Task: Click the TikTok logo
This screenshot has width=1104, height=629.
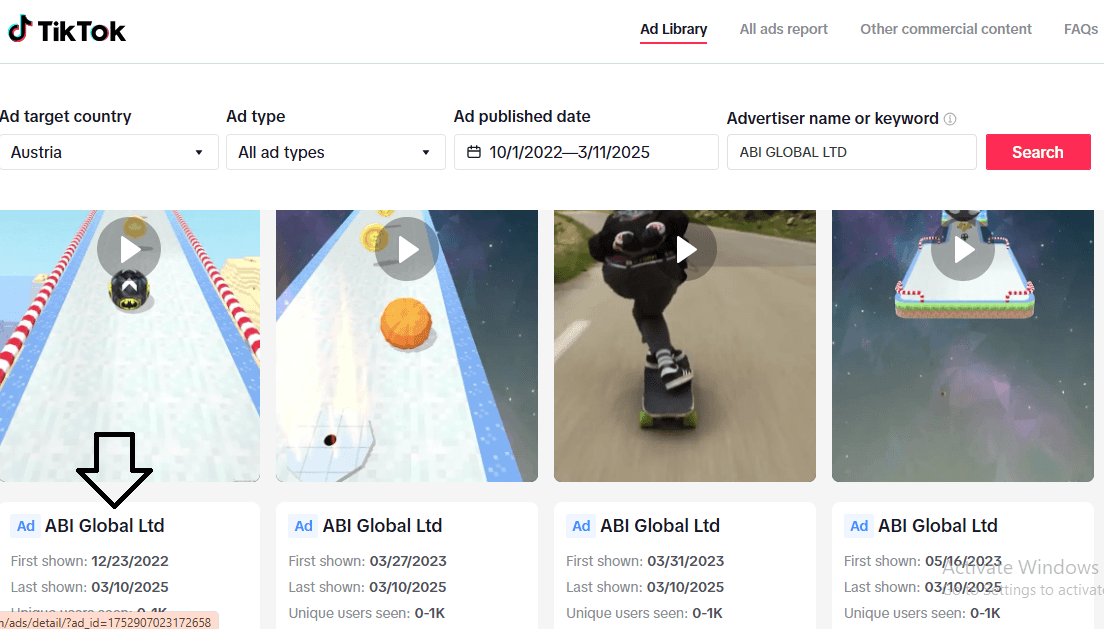Action: click(67, 30)
